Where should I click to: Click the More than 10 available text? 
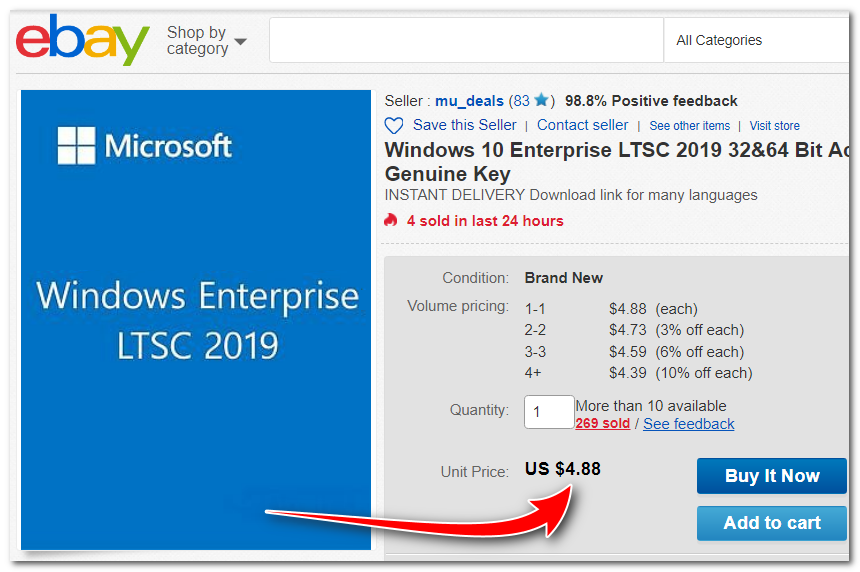[651, 406]
